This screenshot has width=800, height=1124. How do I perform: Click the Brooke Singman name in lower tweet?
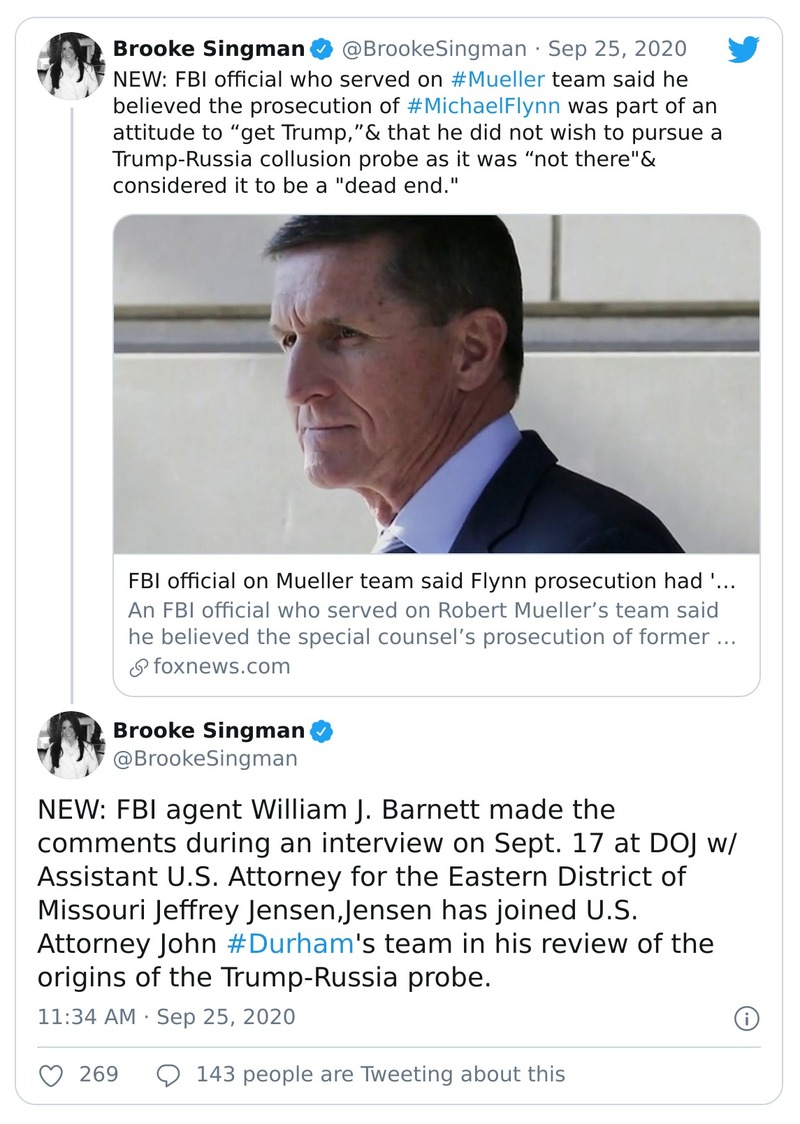(x=208, y=730)
